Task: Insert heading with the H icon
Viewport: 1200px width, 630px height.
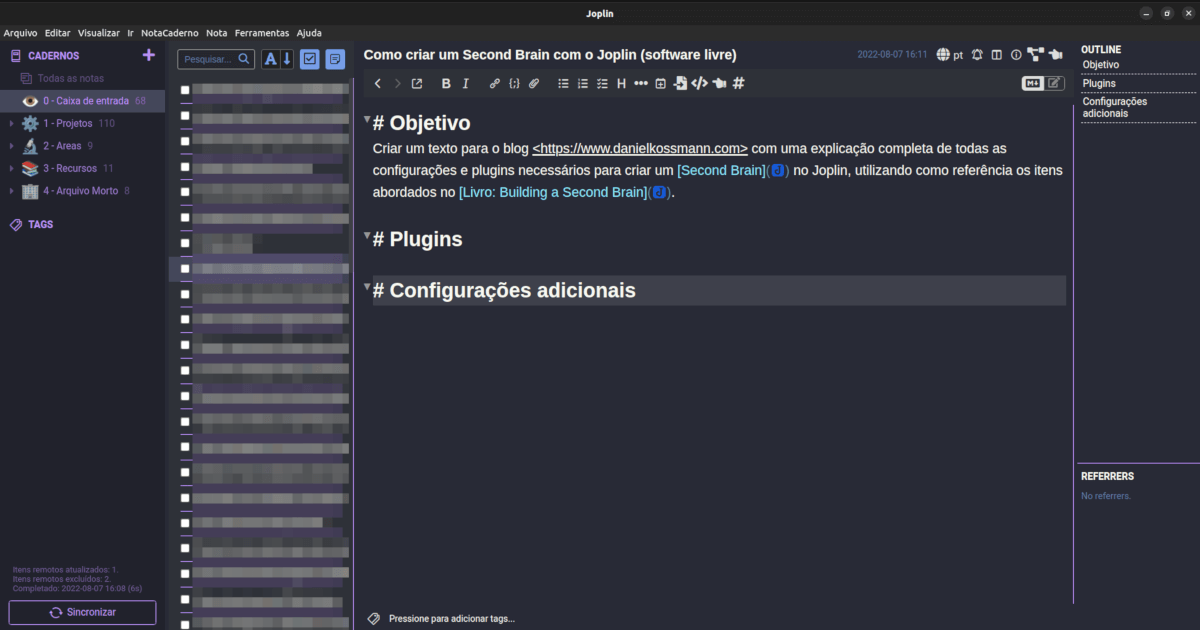Action: pos(621,84)
